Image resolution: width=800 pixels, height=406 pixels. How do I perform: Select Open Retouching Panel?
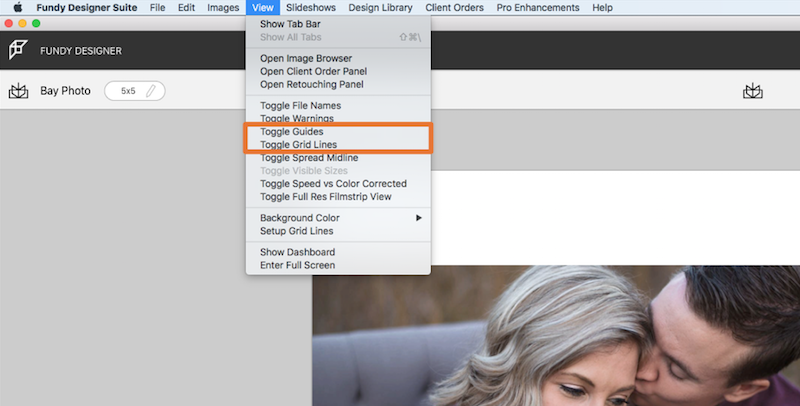[x=338, y=84]
